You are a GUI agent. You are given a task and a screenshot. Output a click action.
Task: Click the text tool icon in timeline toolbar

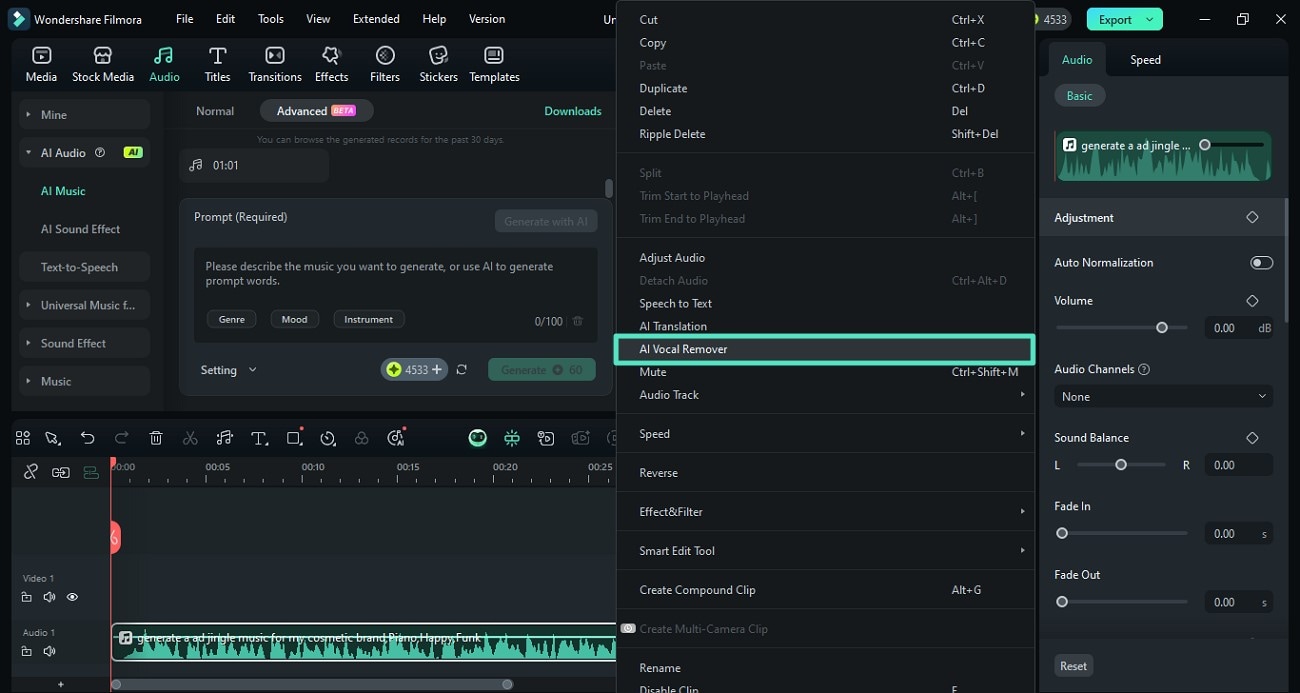pyautogui.click(x=259, y=438)
